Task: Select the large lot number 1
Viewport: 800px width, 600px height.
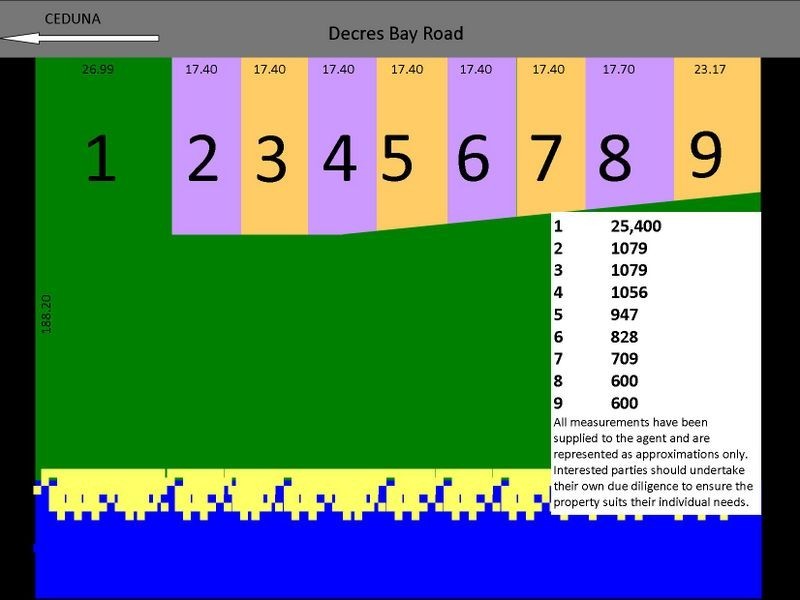Action: pyautogui.click(x=101, y=157)
